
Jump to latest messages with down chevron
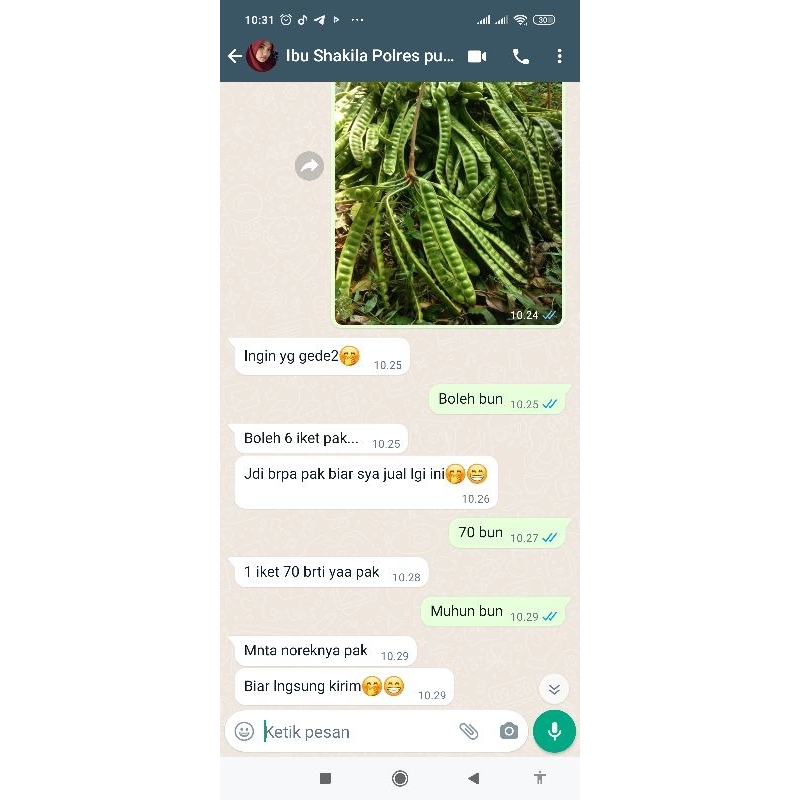[x=554, y=689]
